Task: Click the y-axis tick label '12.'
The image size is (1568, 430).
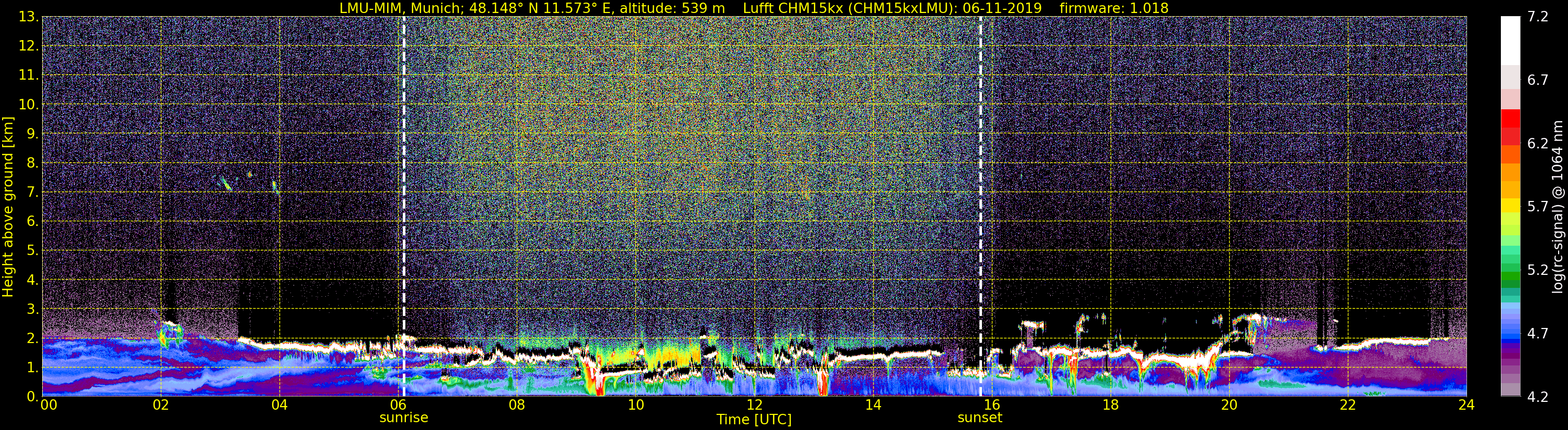Action: pyautogui.click(x=28, y=46)
